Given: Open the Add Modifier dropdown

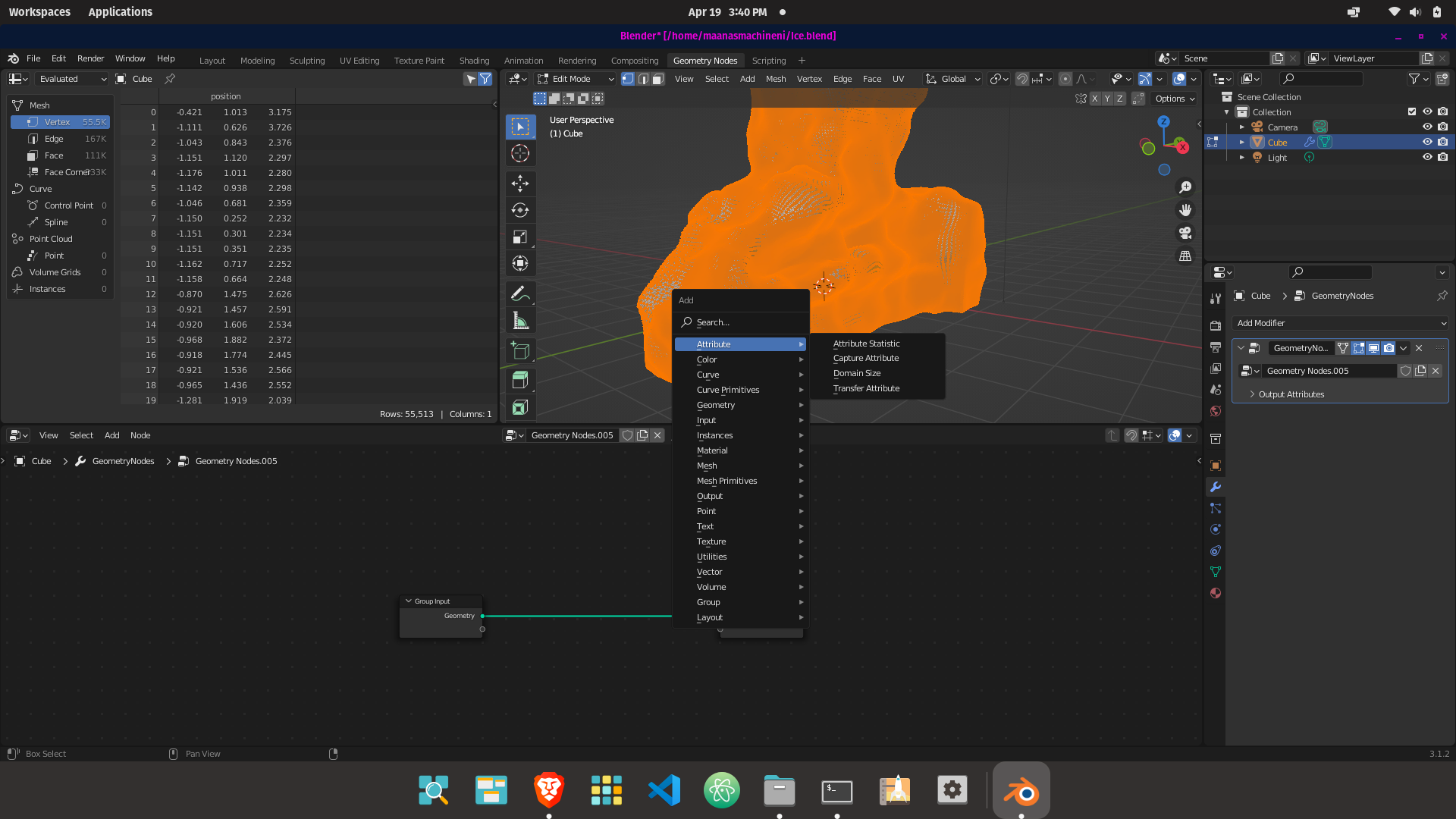Looking at the screenshot, I should click(1340, 323).
